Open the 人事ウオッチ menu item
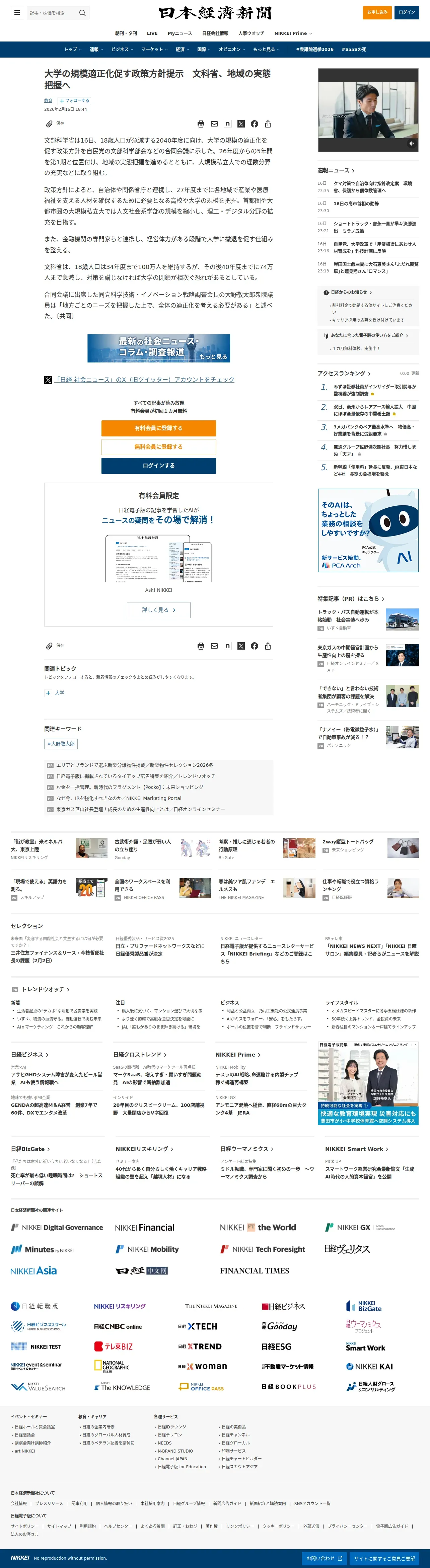The width and height of the screenshot is (430, 1568). click(252, 33)
